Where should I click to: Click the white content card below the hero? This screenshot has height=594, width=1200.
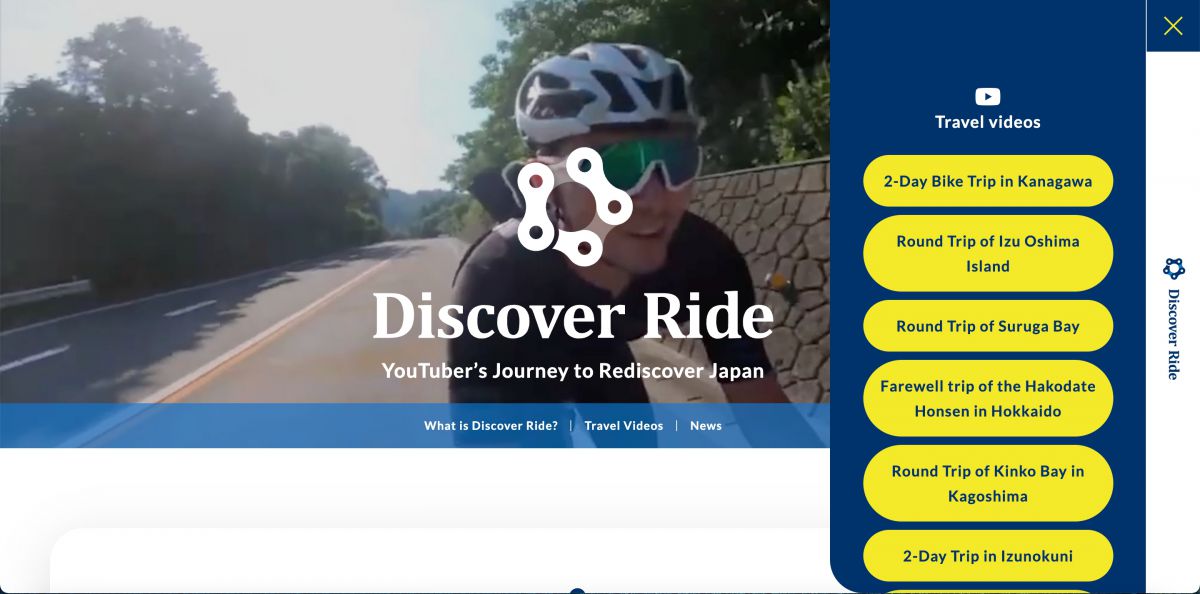coord(440,561)
